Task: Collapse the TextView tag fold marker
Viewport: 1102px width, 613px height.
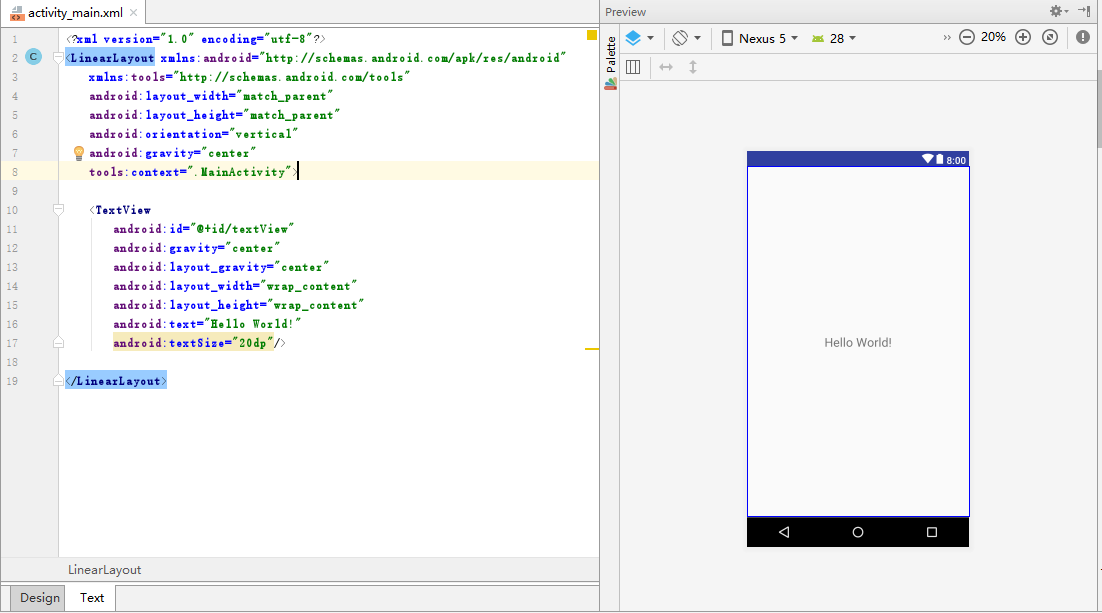Action: coord(58,210)
